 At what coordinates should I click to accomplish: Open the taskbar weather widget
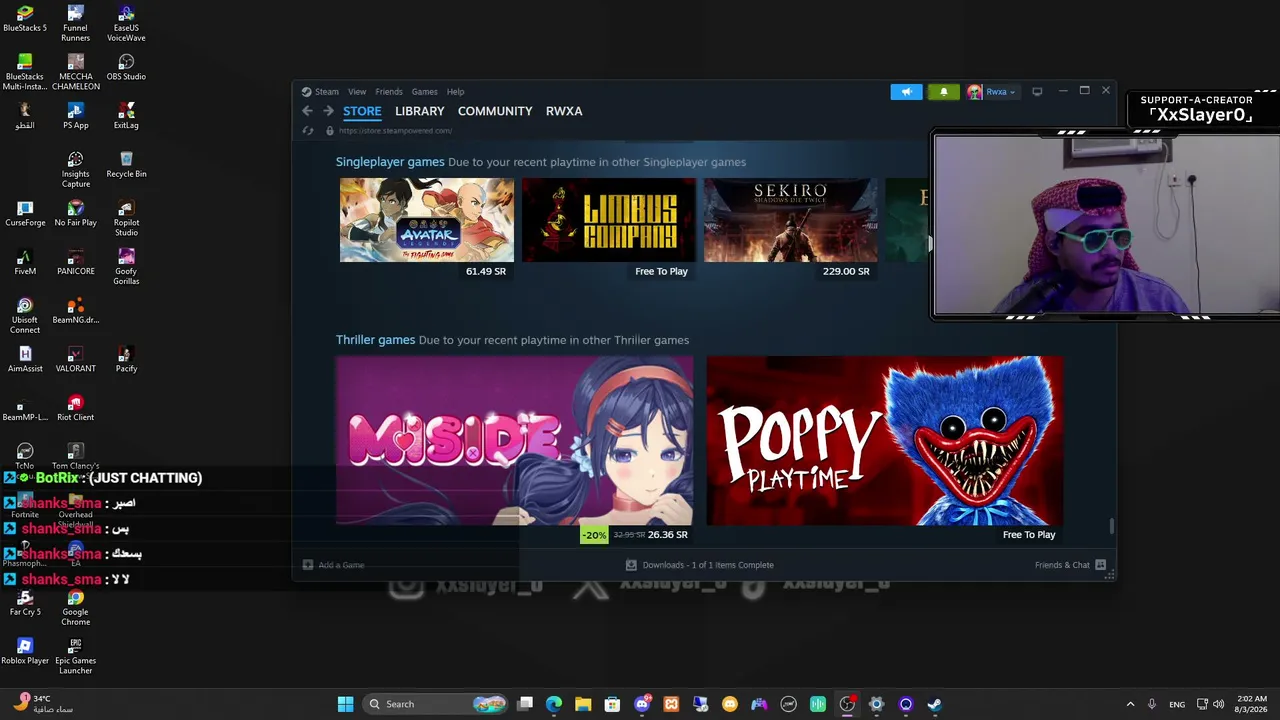(42, 704)
